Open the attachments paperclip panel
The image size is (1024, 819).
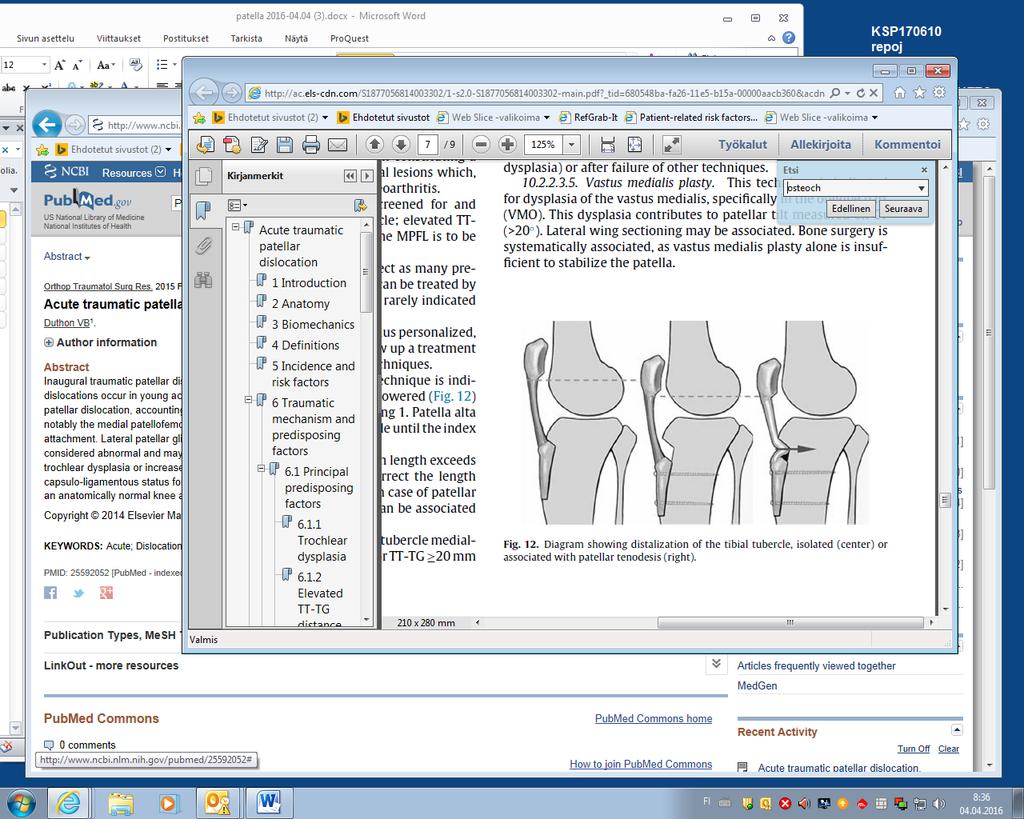[x=204, y=246]
